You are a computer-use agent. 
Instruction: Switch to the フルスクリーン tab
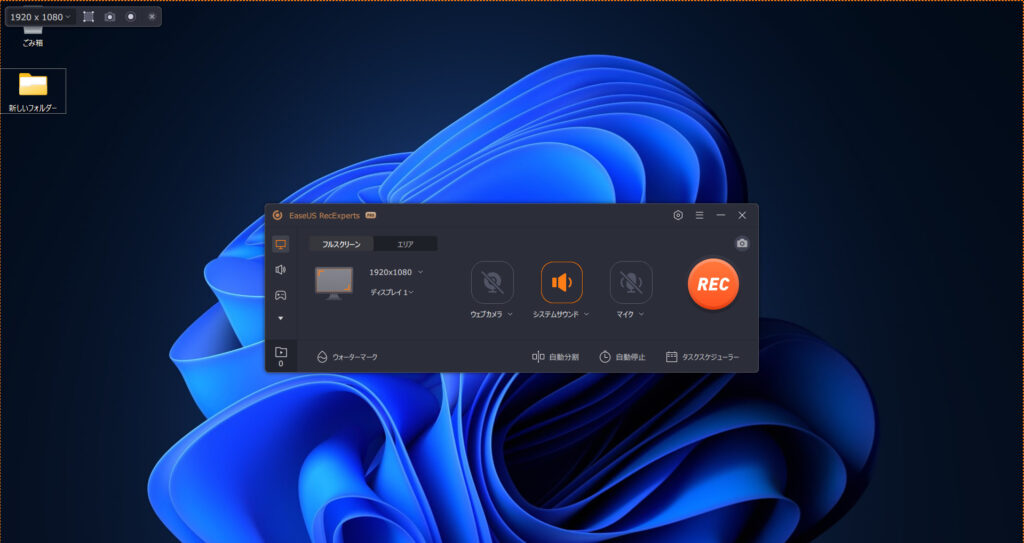coord(341,244)
